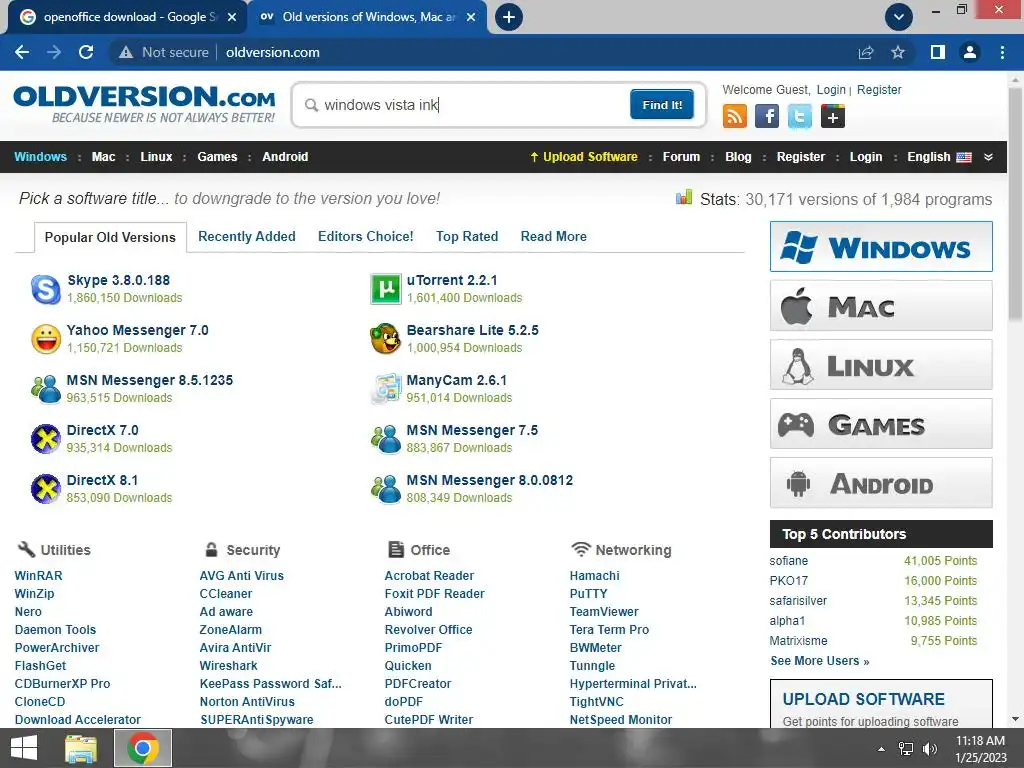
Task: Click the DirectX 8.1 icon
Action: coord(46,489)
